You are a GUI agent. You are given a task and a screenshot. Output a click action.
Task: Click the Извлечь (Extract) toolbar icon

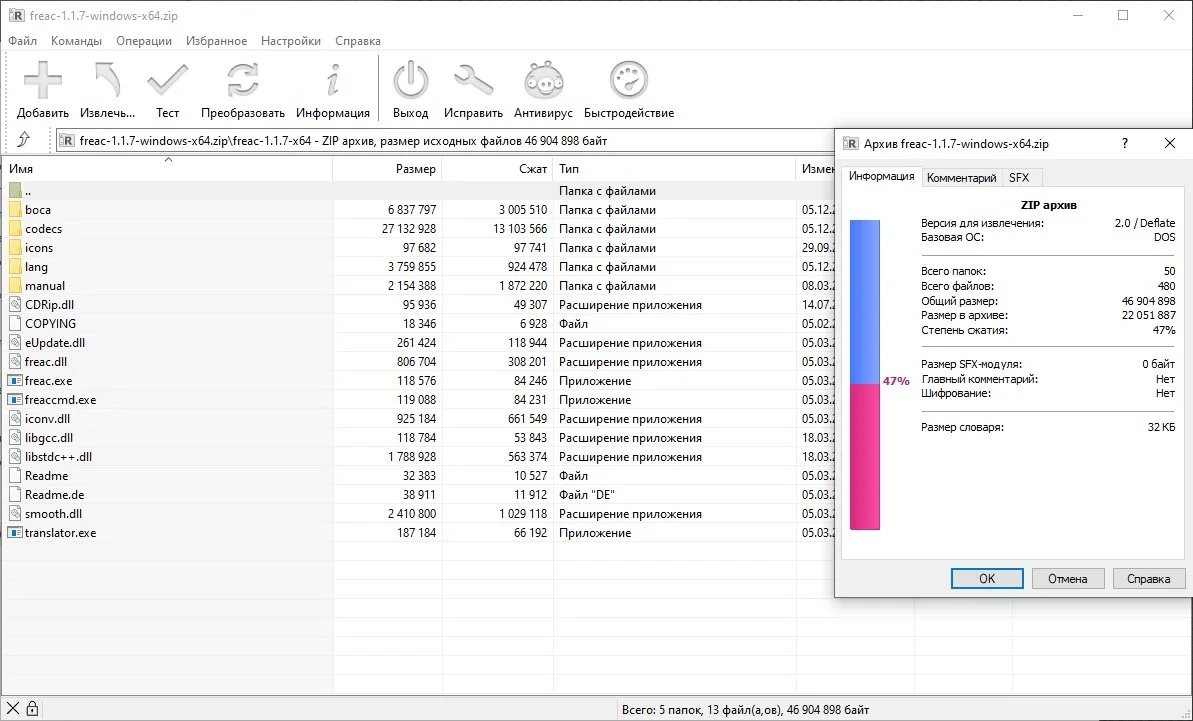(107, 81)
